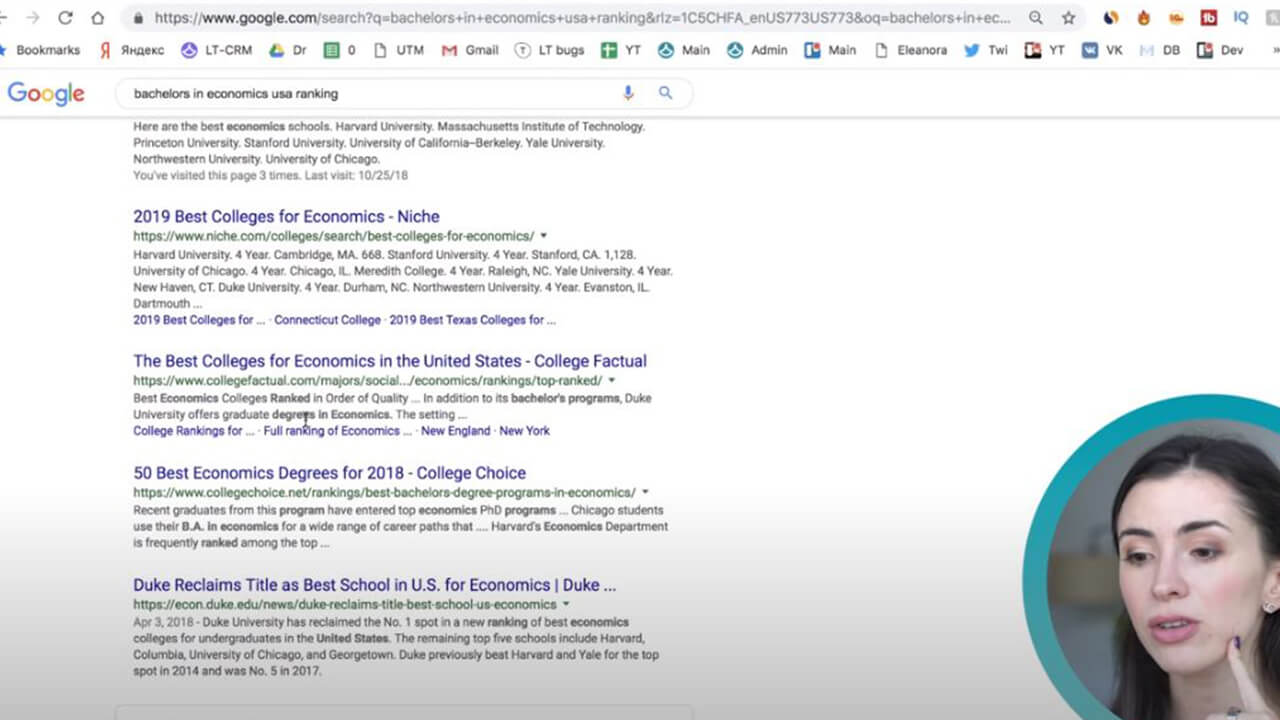Open '50 Best Economics Degrees for 2018' result

[329, 473]
